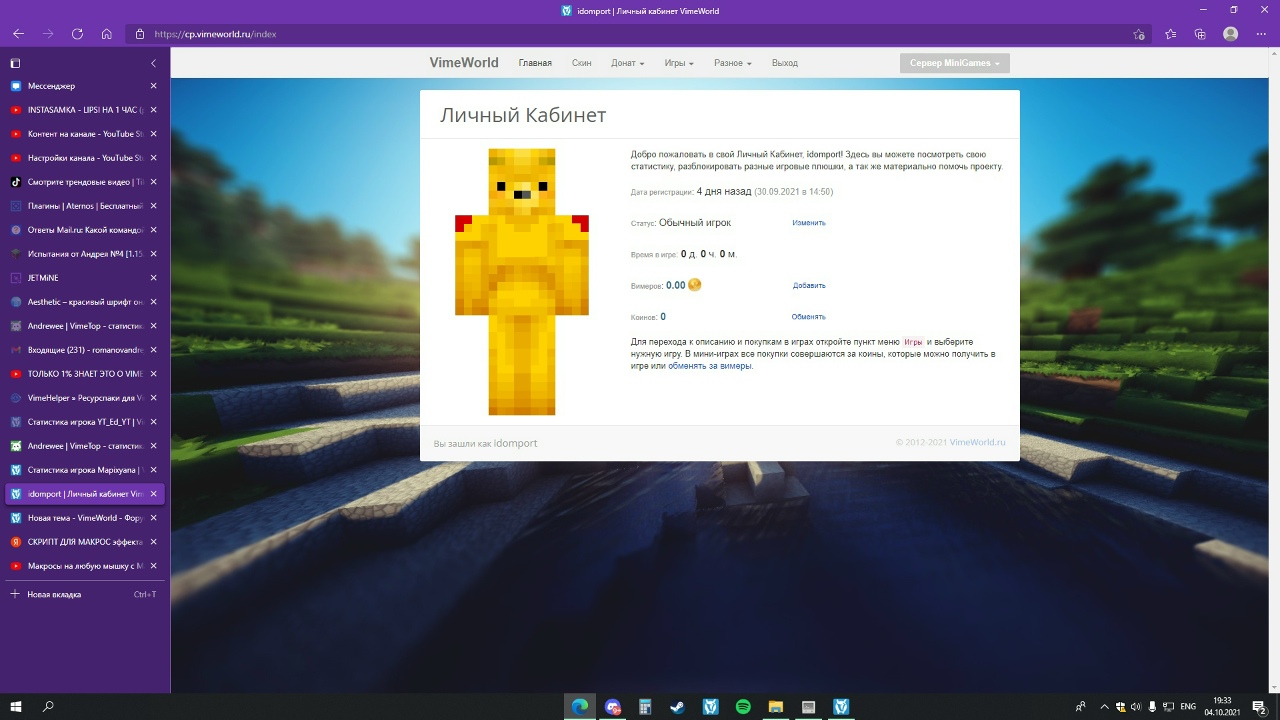The image size is (1280, 720).
Task: Open Сервер MiniGames server selector
Action: click(x=954, y=63)
